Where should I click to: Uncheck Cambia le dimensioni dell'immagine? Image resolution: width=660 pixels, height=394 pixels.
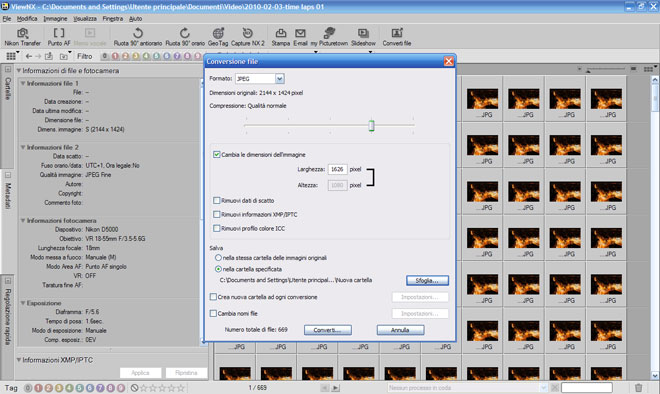(x=217, y=154)
